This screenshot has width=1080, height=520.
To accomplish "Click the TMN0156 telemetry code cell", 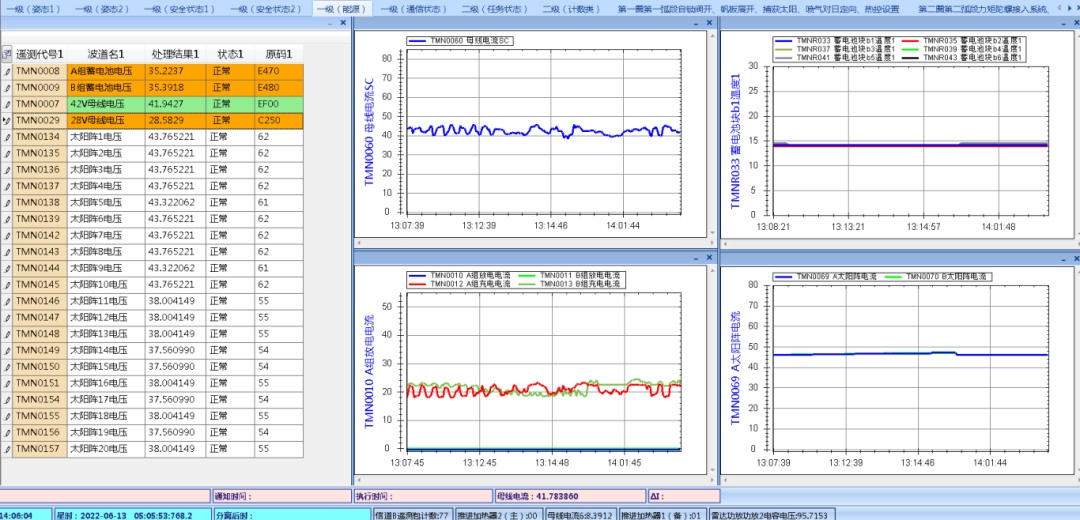I will click(x=40, y=432).
